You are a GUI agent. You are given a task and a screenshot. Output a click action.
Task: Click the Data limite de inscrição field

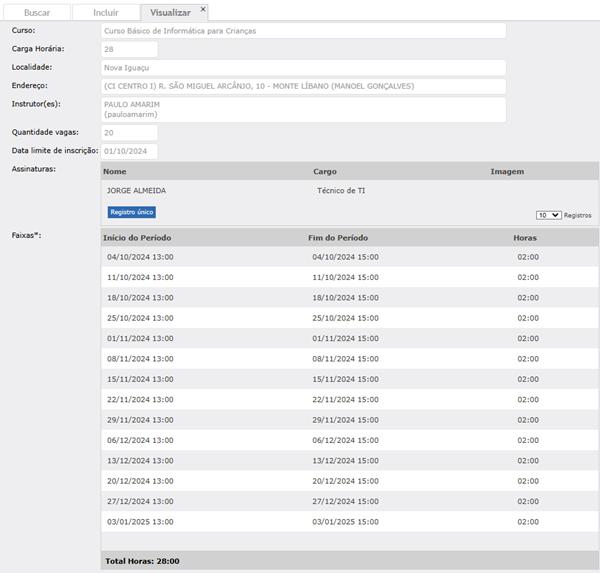pyautogui.click(x=129, y=151)
